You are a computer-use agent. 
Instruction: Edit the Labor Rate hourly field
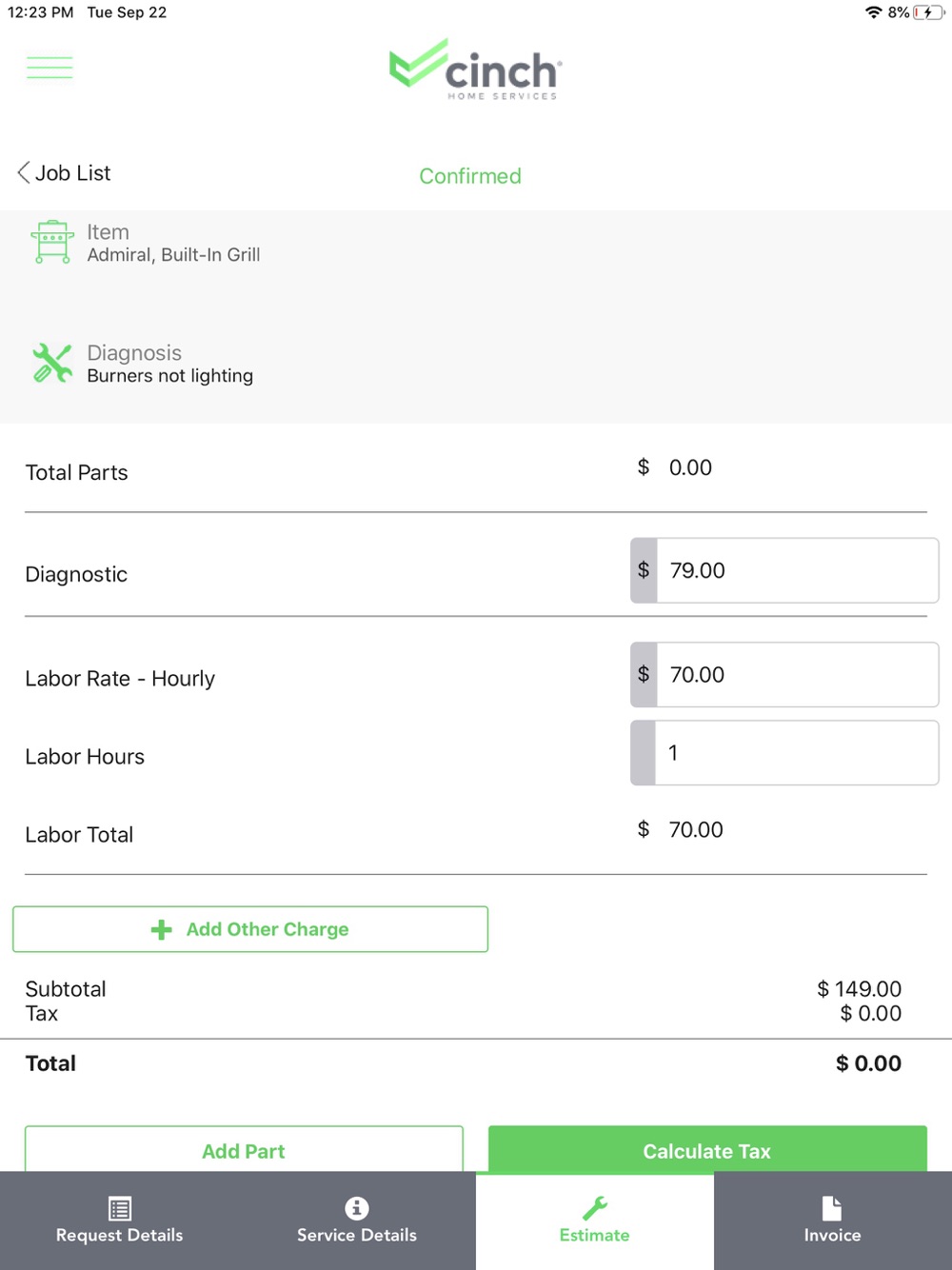[796, 675]
